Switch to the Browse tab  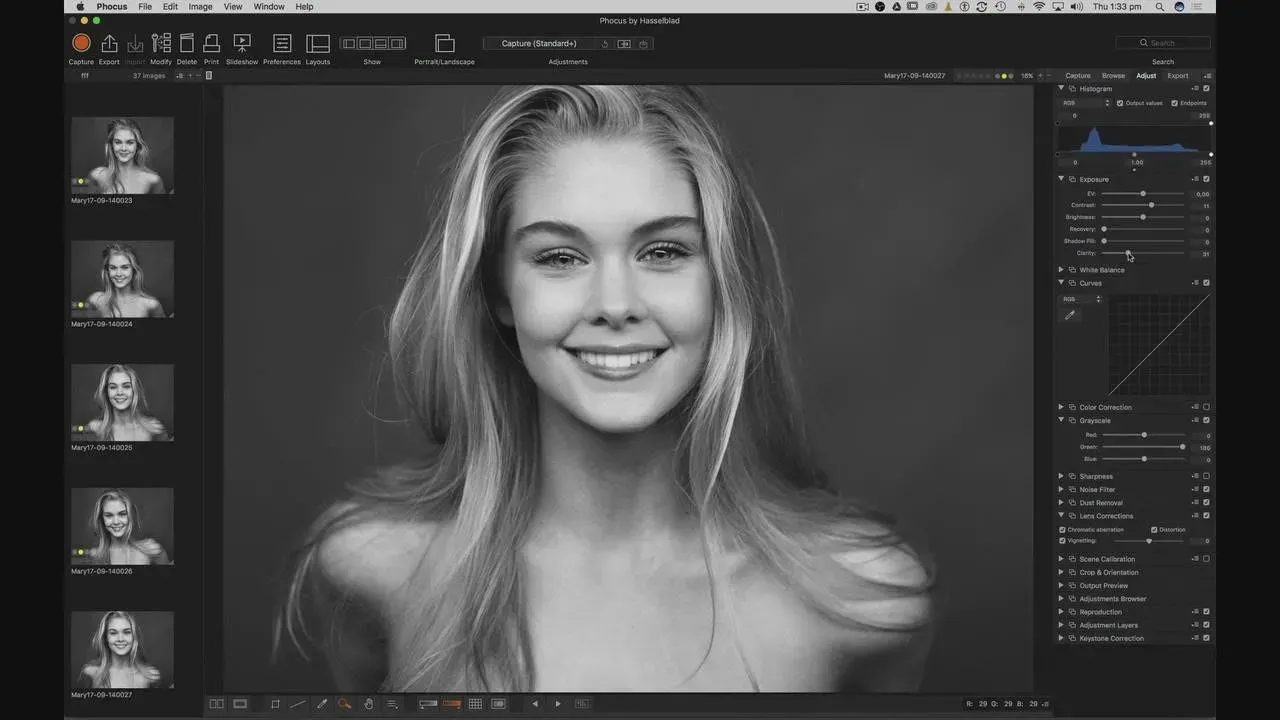pos(1113,76)
